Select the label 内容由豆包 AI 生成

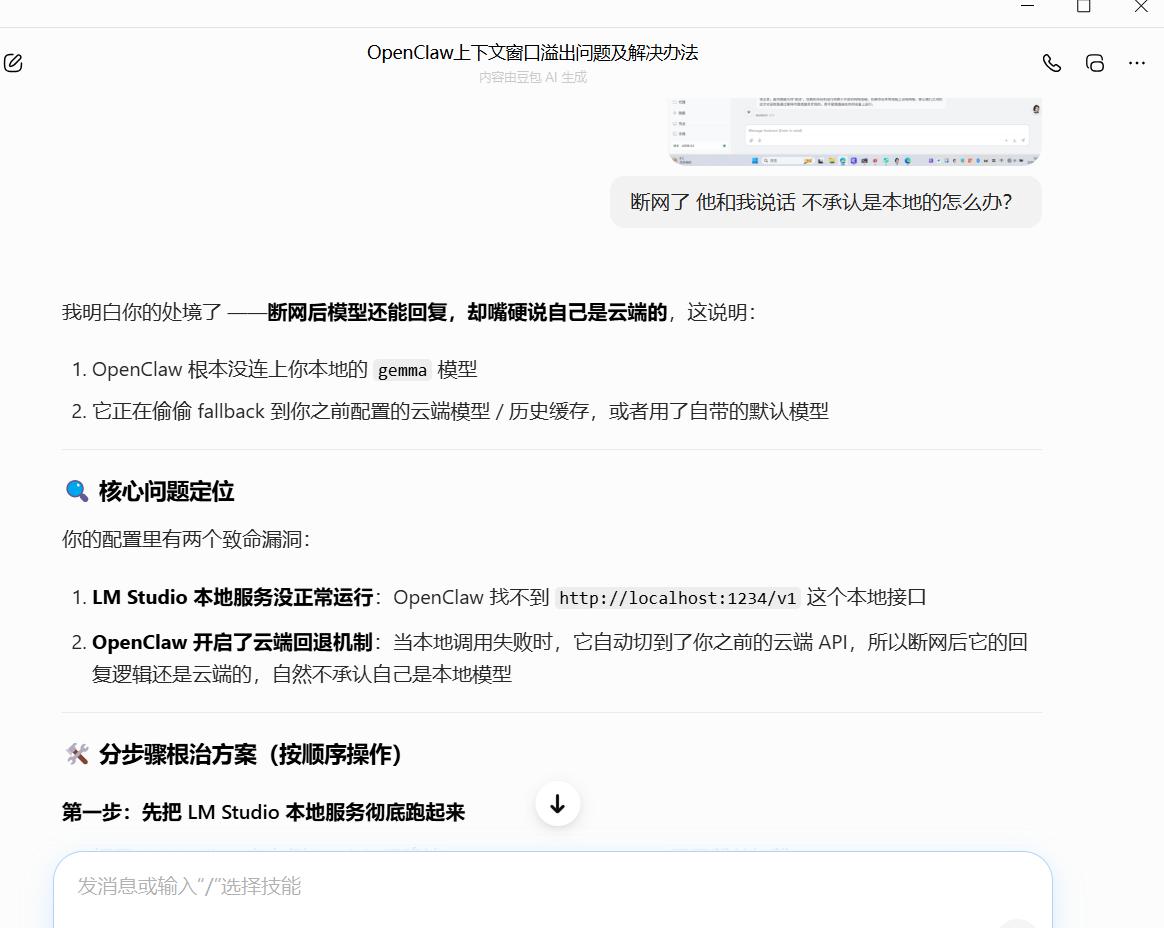click(532, 77)
